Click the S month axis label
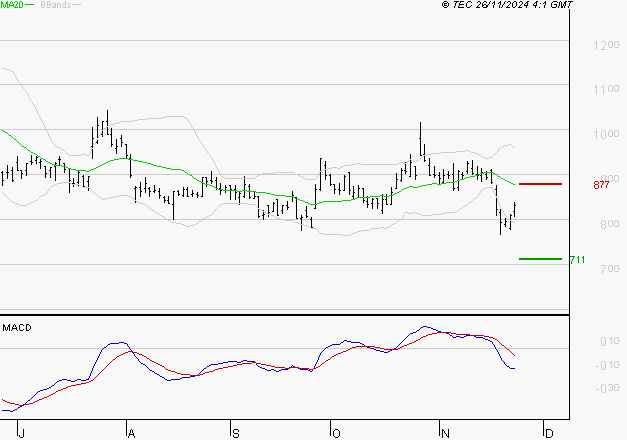The image size is (627, 440). (236, 434)
